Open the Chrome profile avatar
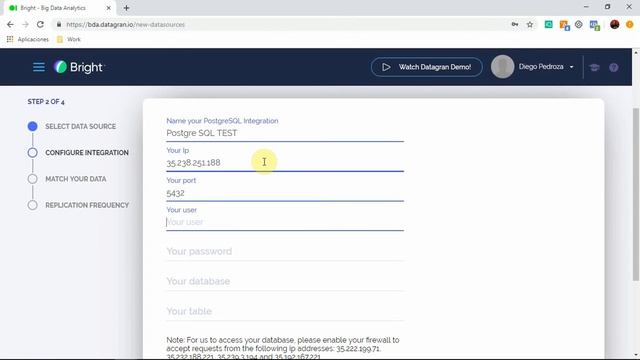This screenshot has width=640, height=360. (615, 24)
